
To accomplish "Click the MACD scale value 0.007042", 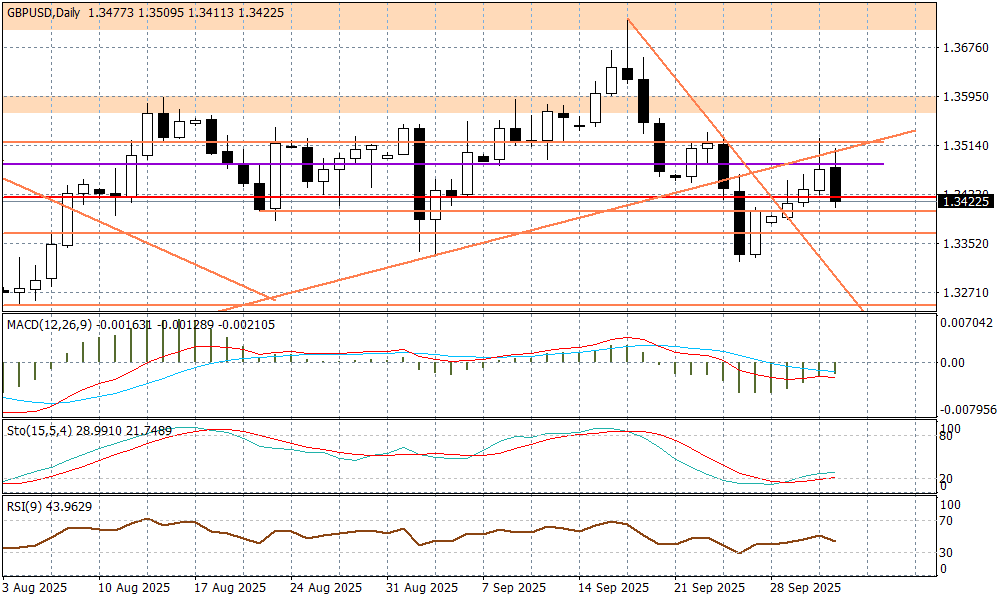I will pos(968,322).
